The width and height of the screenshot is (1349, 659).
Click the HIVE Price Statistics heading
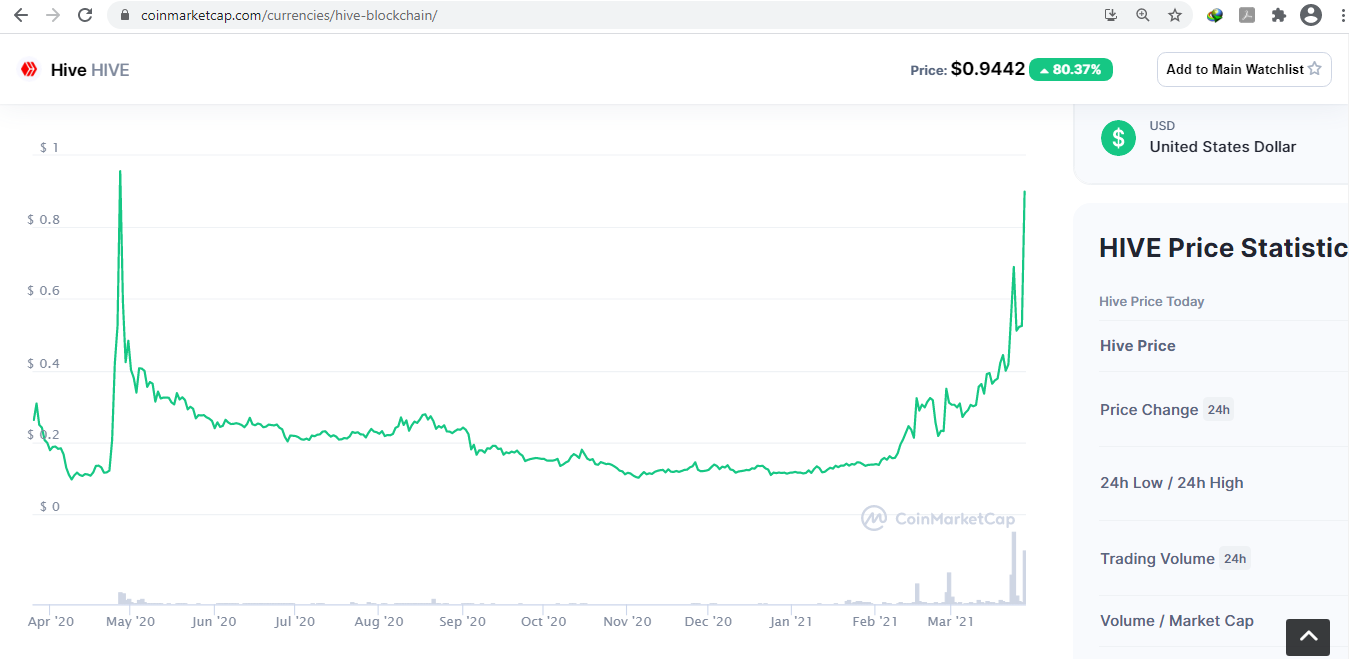[1223, 248]
